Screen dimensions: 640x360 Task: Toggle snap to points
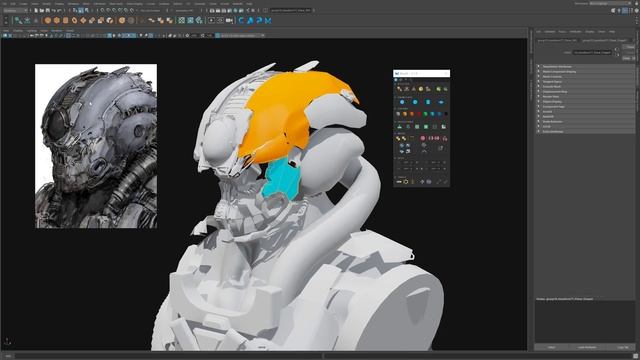click(114, 10)
